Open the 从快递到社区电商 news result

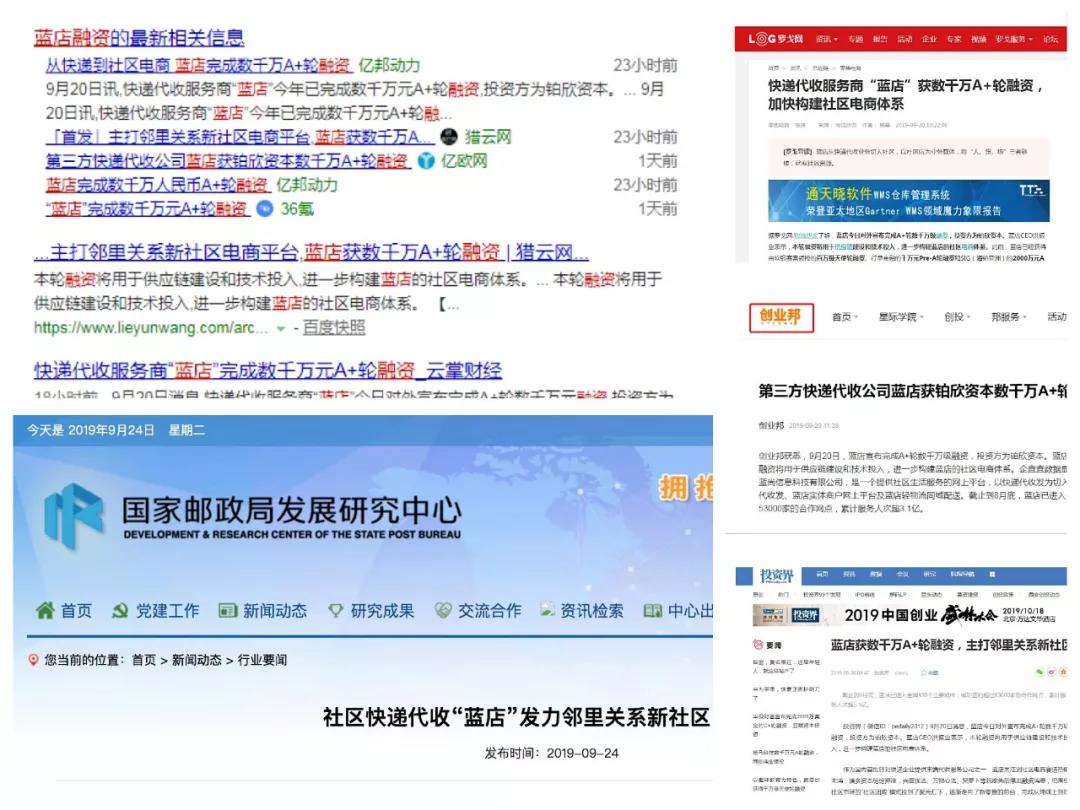tap(198, 65)
